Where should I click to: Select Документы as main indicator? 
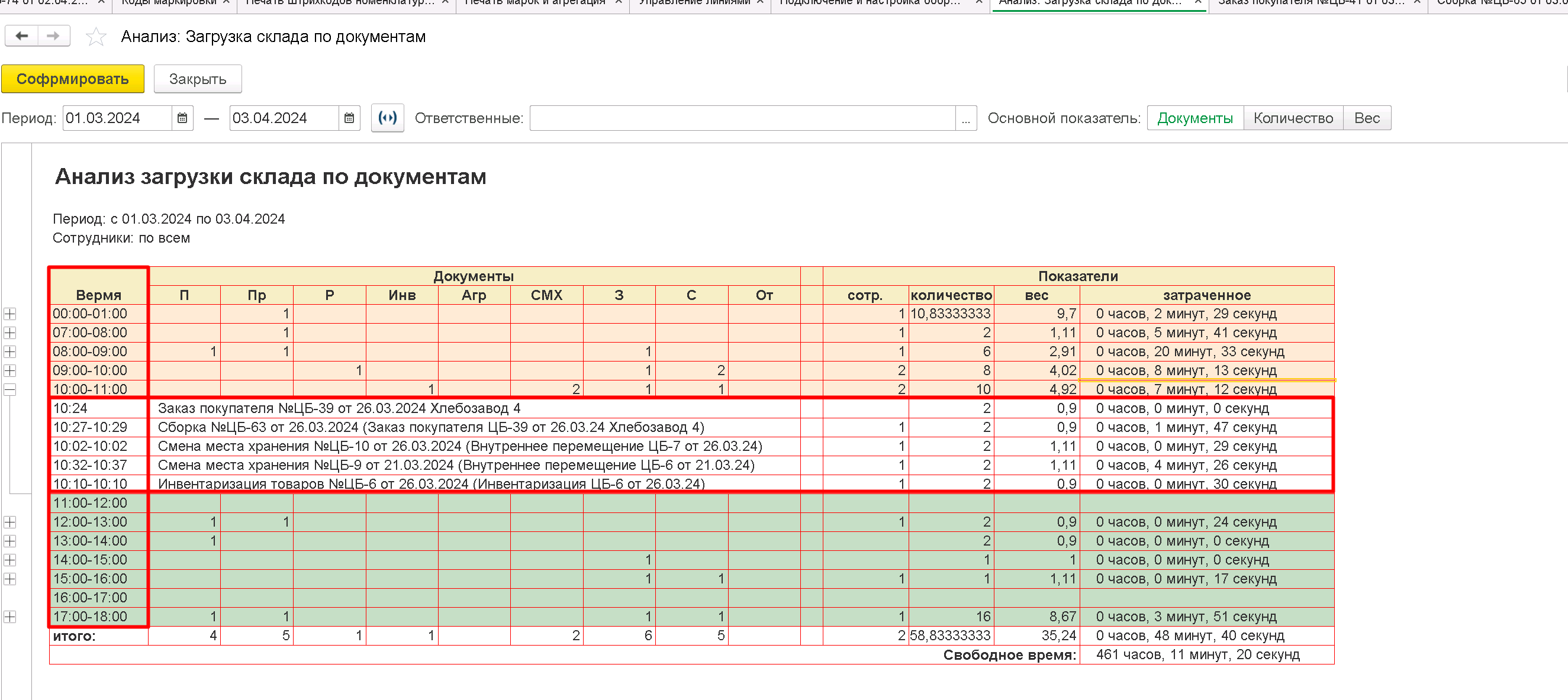[1195, 118]
